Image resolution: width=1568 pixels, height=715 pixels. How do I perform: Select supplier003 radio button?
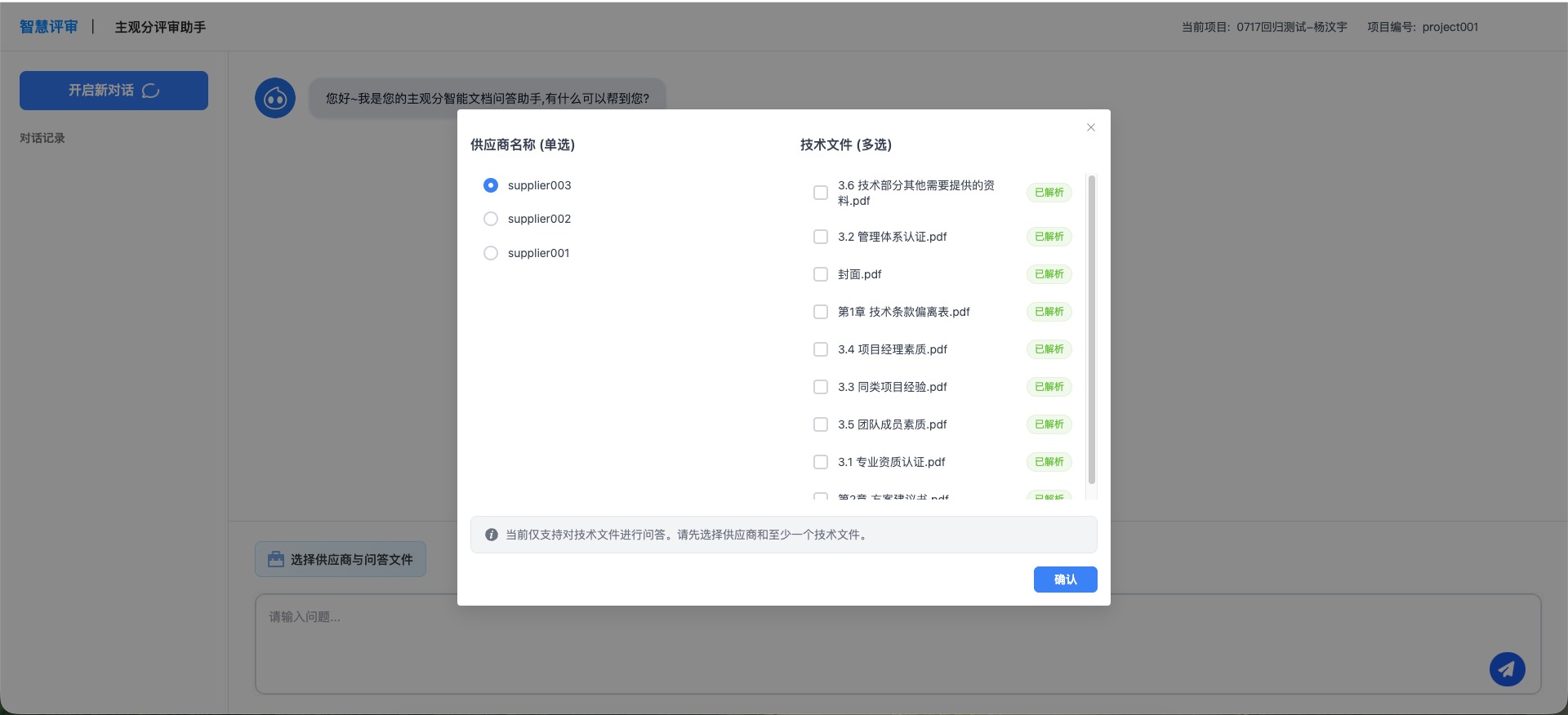pyautogui.click(x=491, y=185)
